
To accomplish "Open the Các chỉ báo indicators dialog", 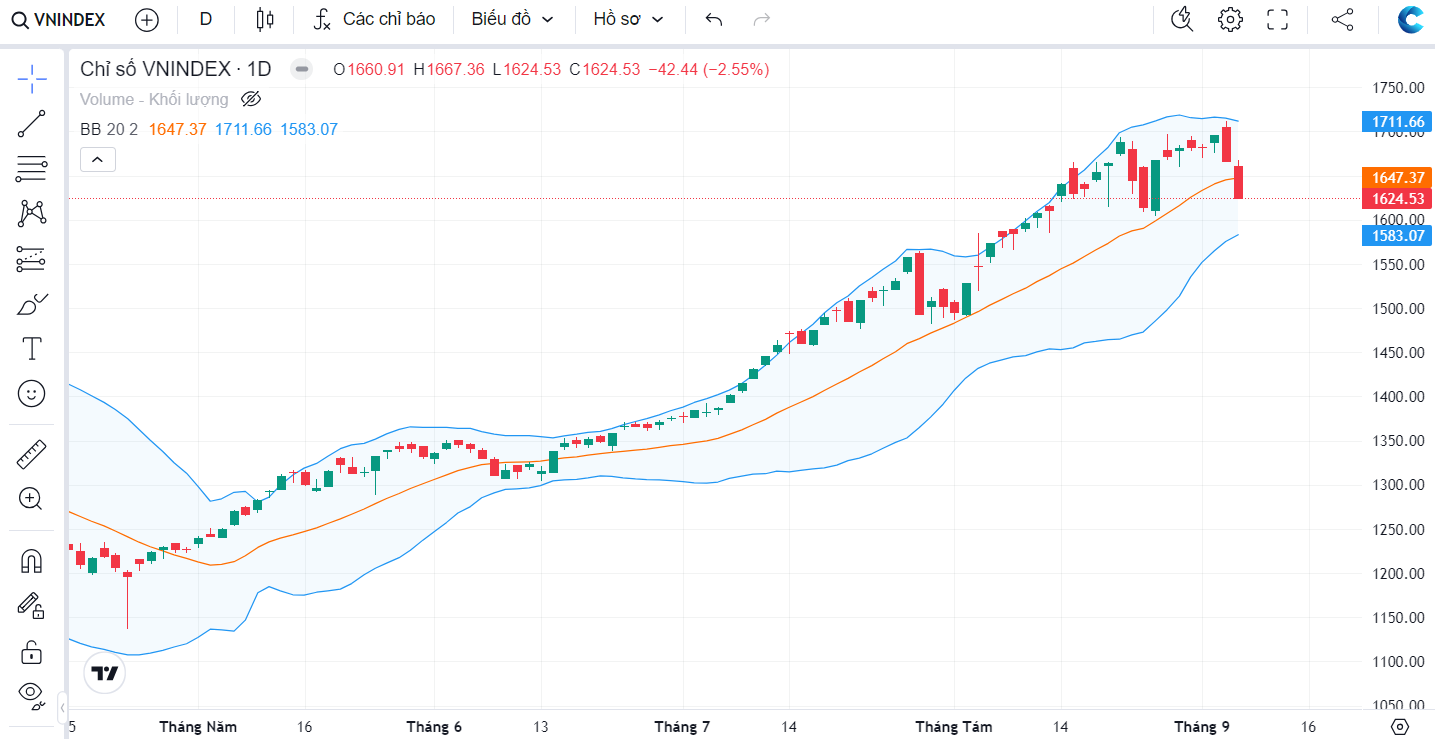I will coord(373,19).
